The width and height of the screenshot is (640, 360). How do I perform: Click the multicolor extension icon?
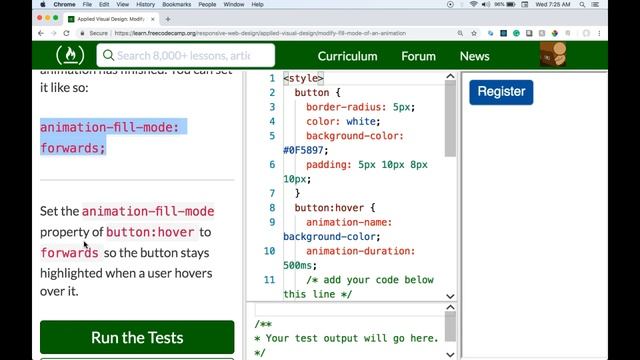(x=555, y=33)
